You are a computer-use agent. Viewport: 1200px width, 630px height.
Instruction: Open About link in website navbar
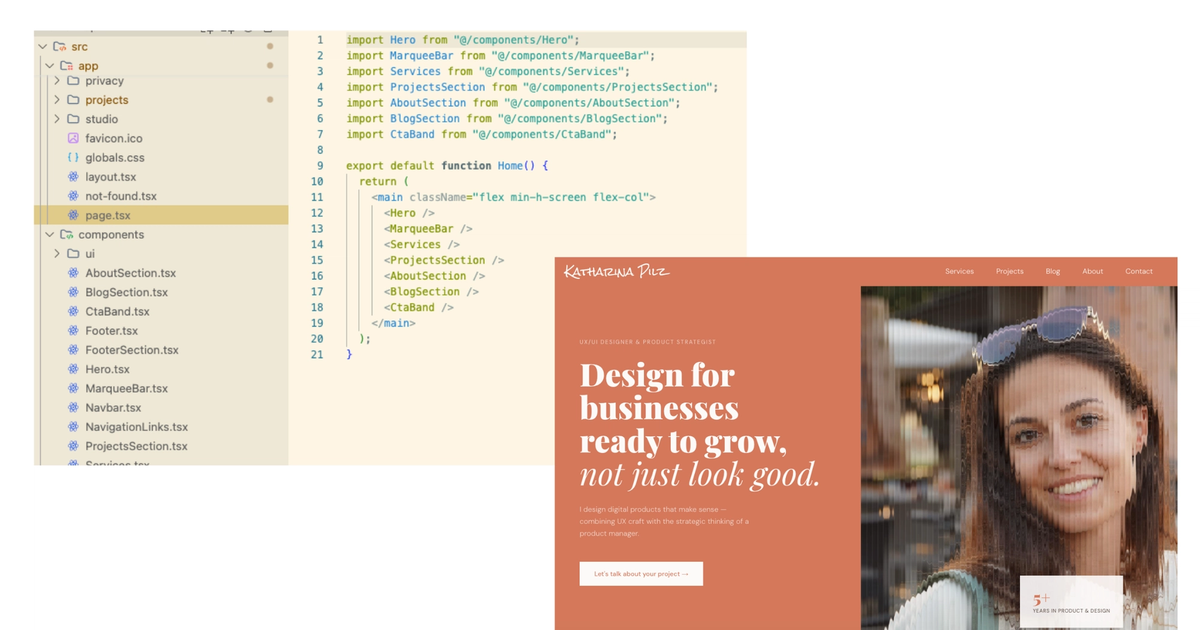click(1093, 271)
